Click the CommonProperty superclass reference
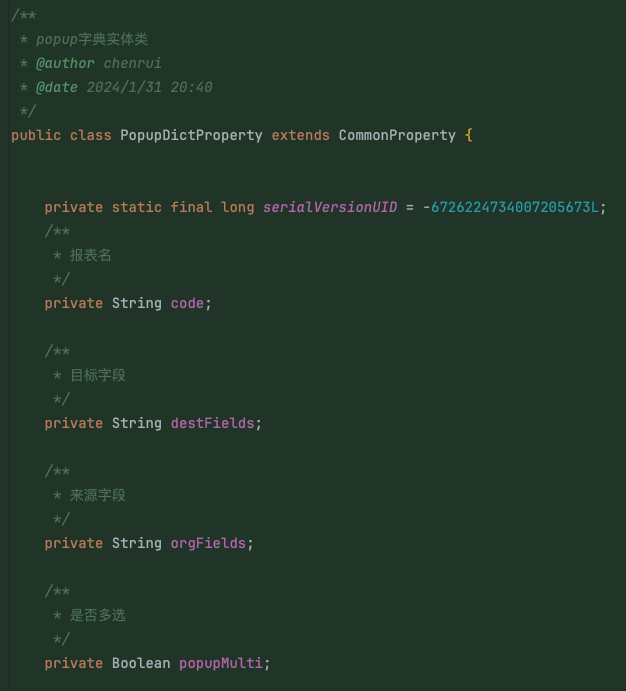This screenshot has height=691, width=626. [397, 135]
